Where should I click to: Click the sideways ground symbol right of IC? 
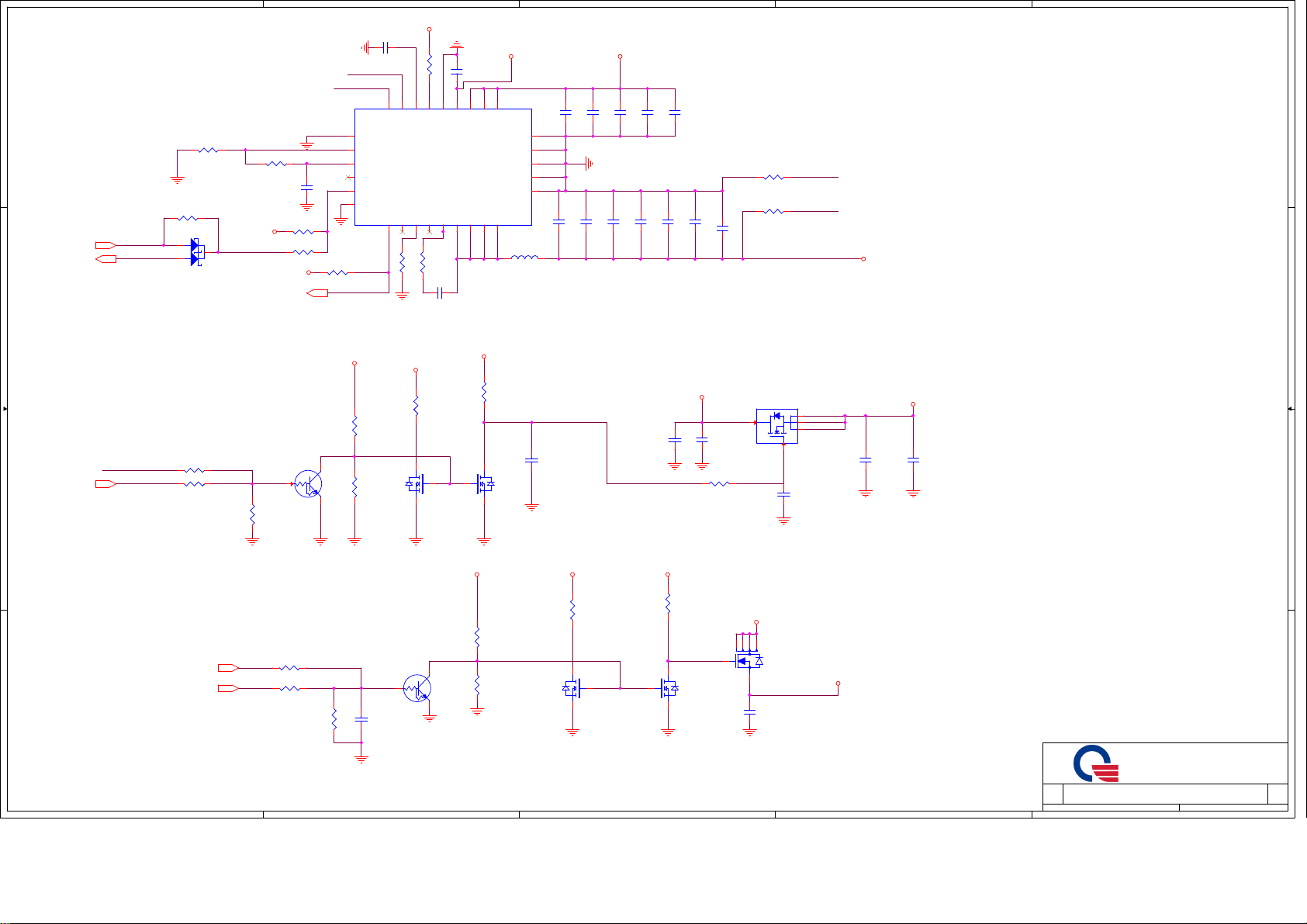pyautogui.click(x=589, y=164)
